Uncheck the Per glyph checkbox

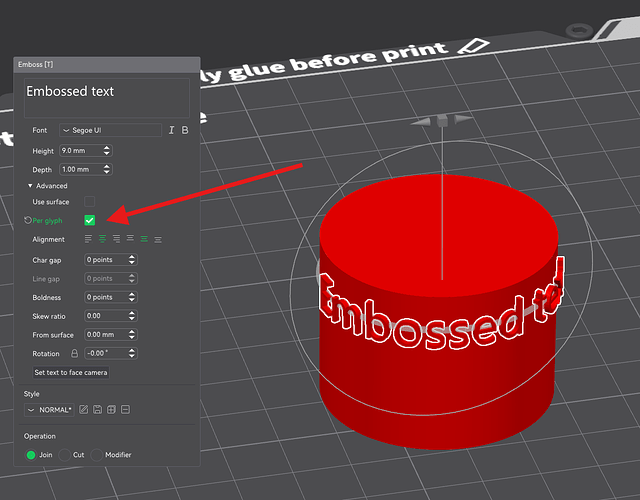click(90, 220)
